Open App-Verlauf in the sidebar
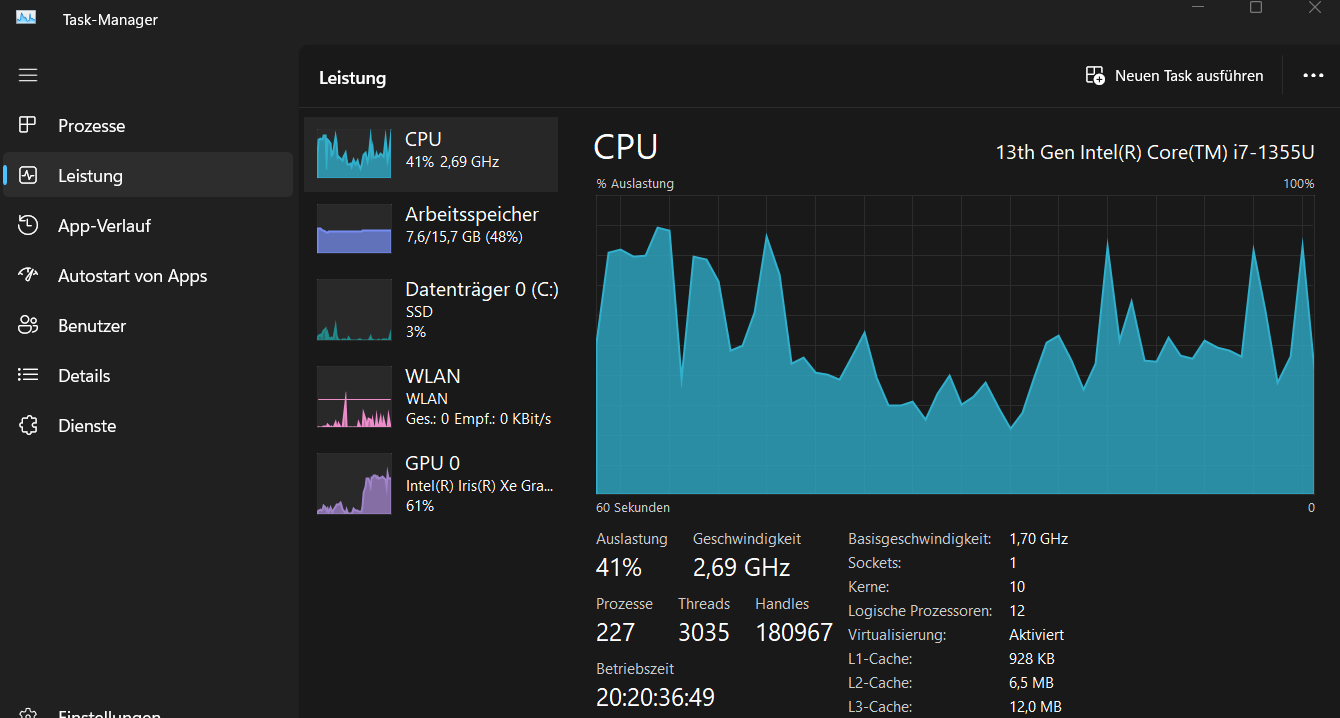 [x=148, y=226]
